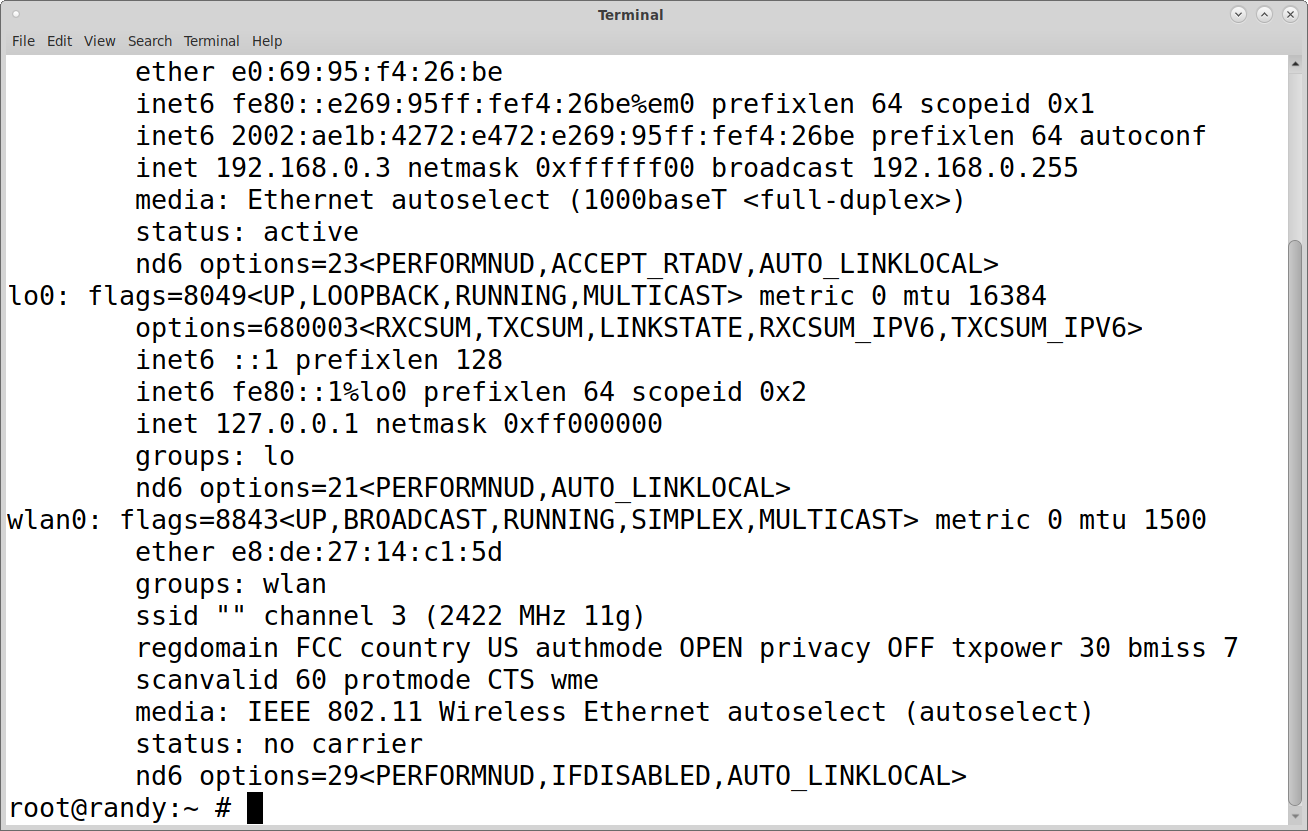This screenshot has width=1308, height=831.
Task: Open the View menu
Action: click(x=100, y=41)
